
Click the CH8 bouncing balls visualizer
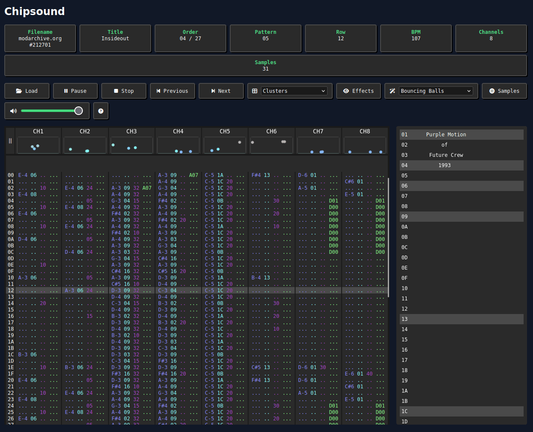(x=365, y=145)
